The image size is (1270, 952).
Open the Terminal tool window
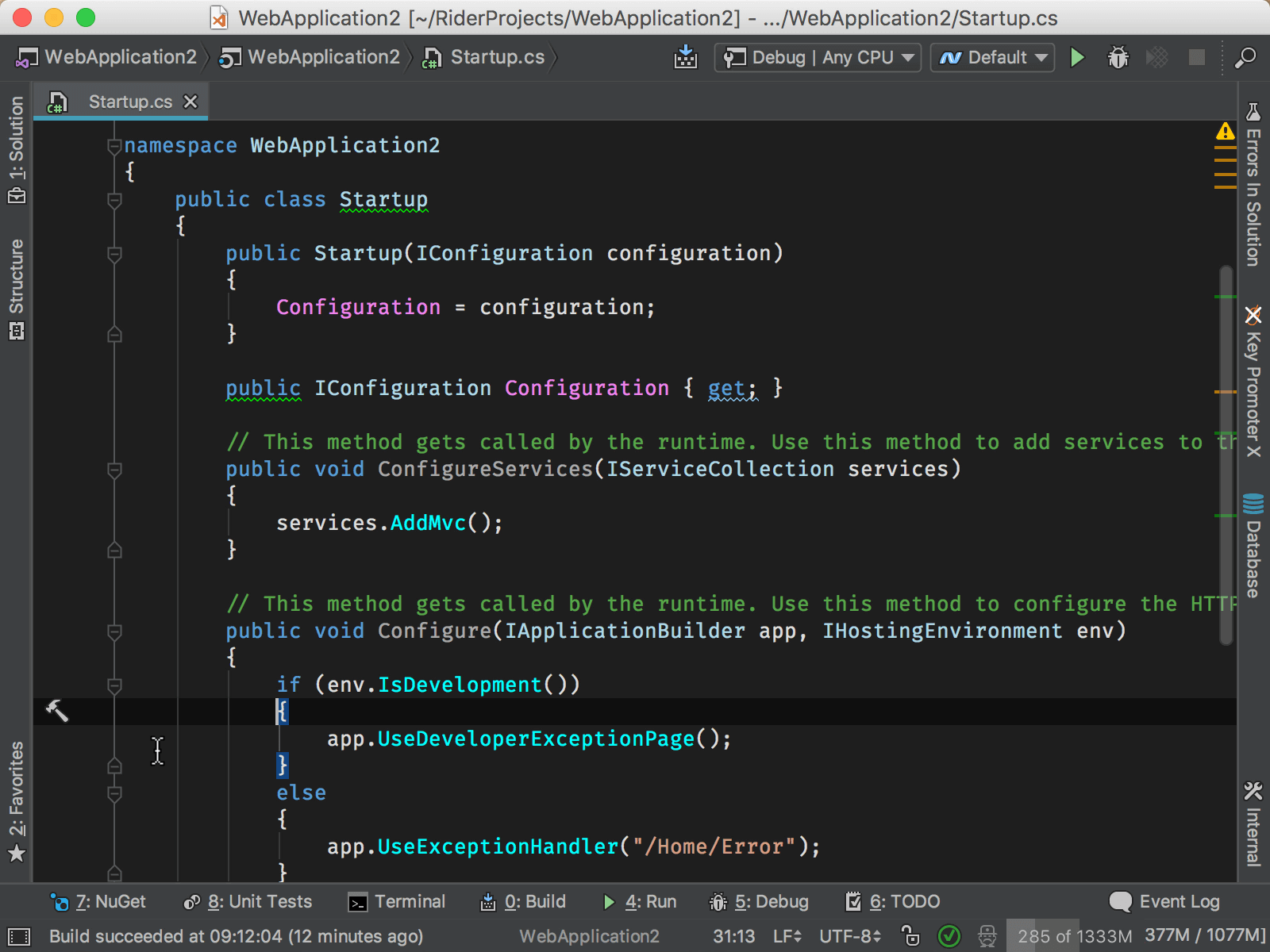point(397,901)
